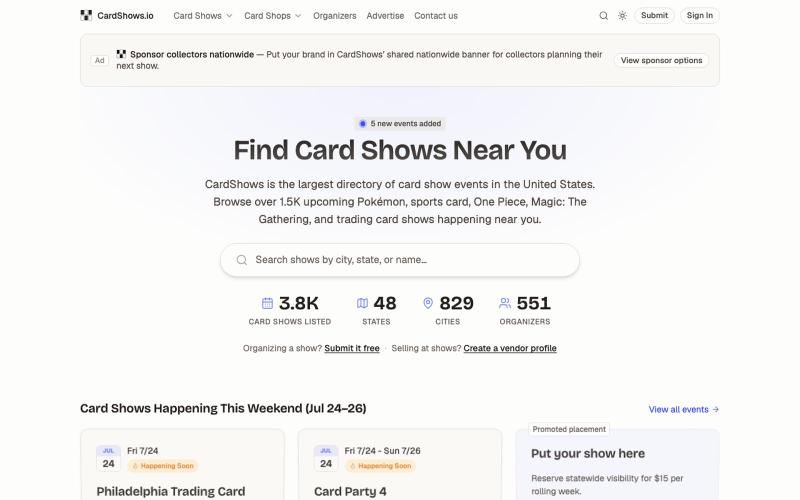
Task: Click the map icon beside 48 states
Action: coord(362,303)
